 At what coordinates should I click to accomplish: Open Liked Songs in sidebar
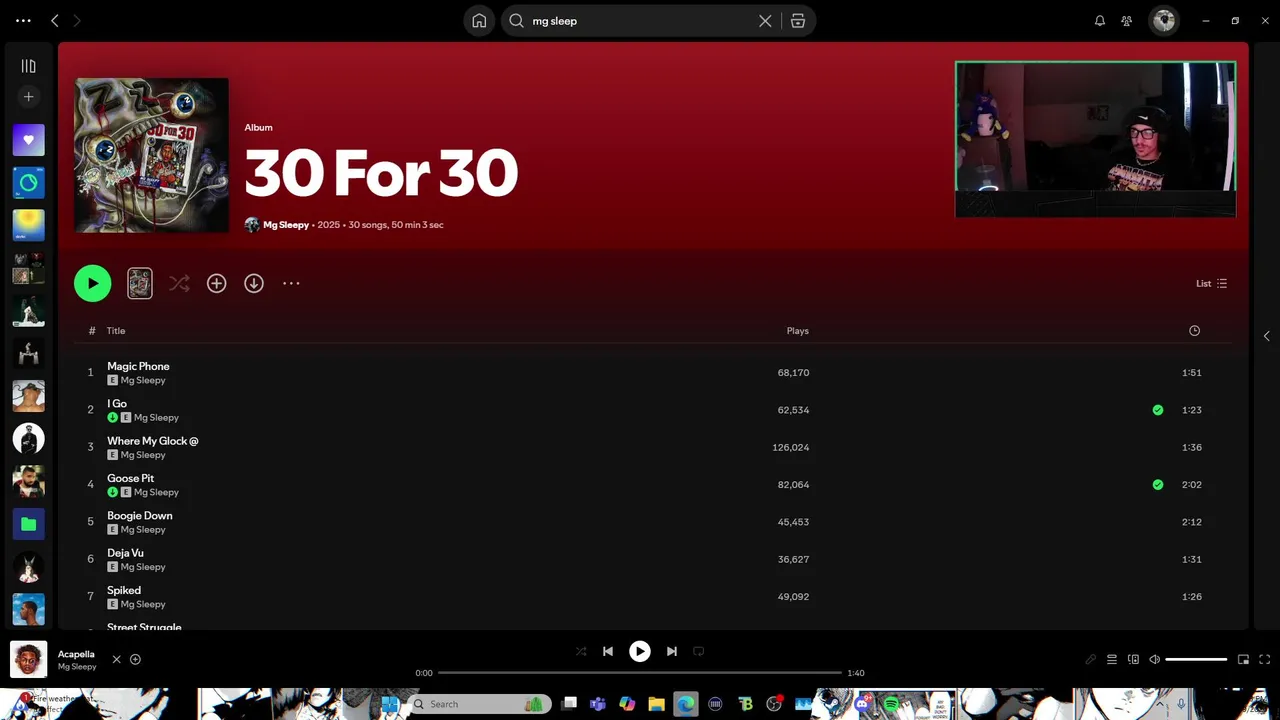(28, 140)
